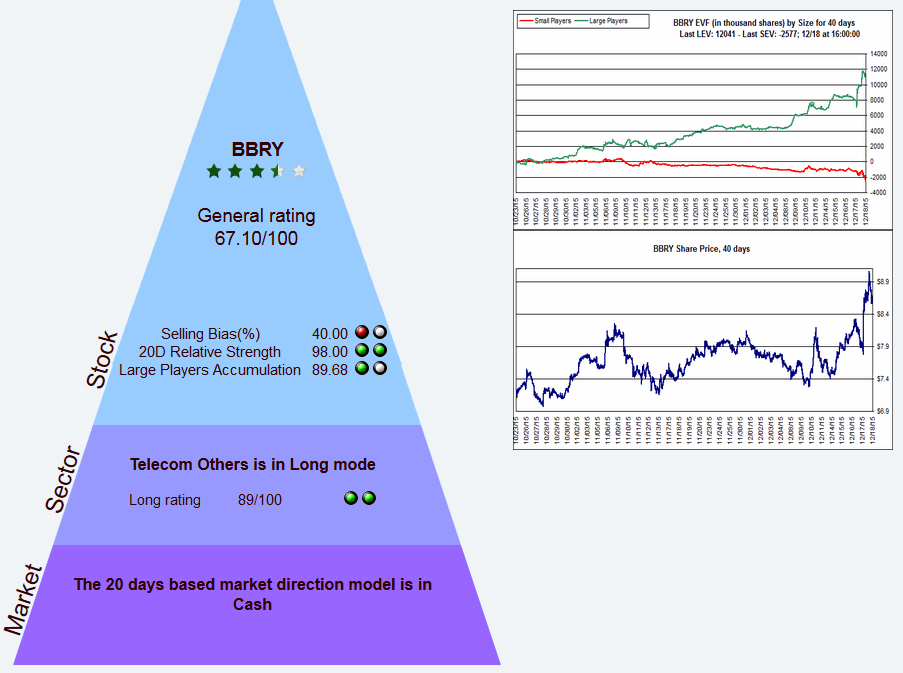Select the 89/100 sector rating

click(260, 500)
